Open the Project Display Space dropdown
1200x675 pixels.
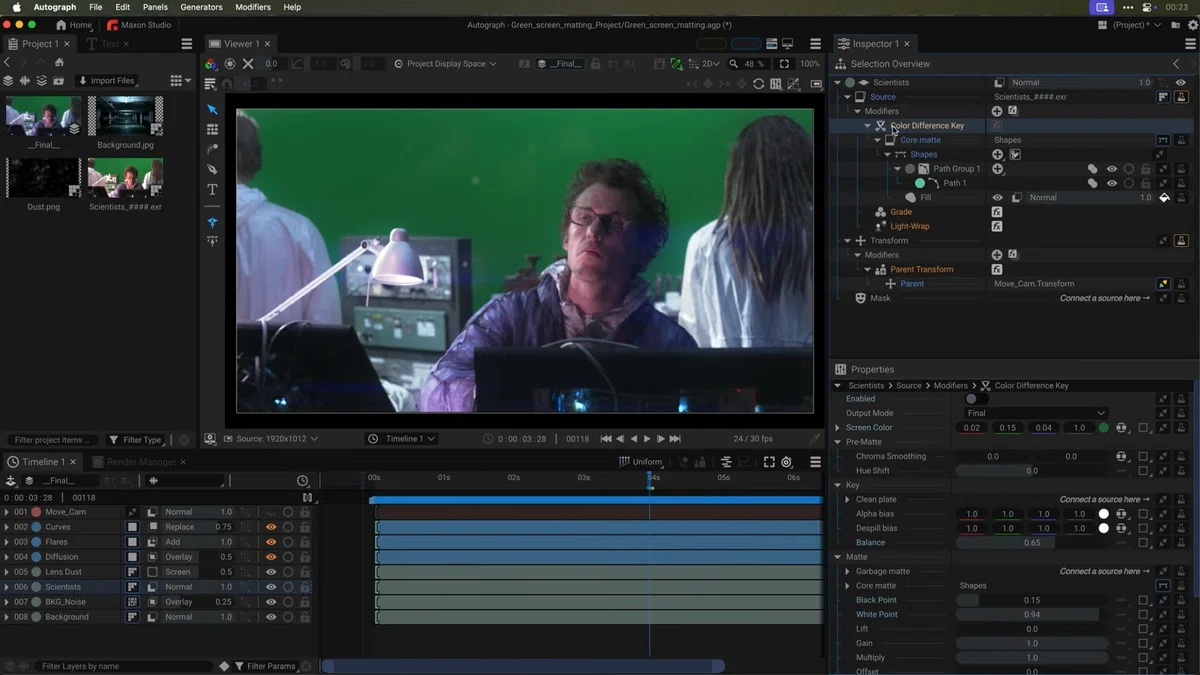(445, 64)
